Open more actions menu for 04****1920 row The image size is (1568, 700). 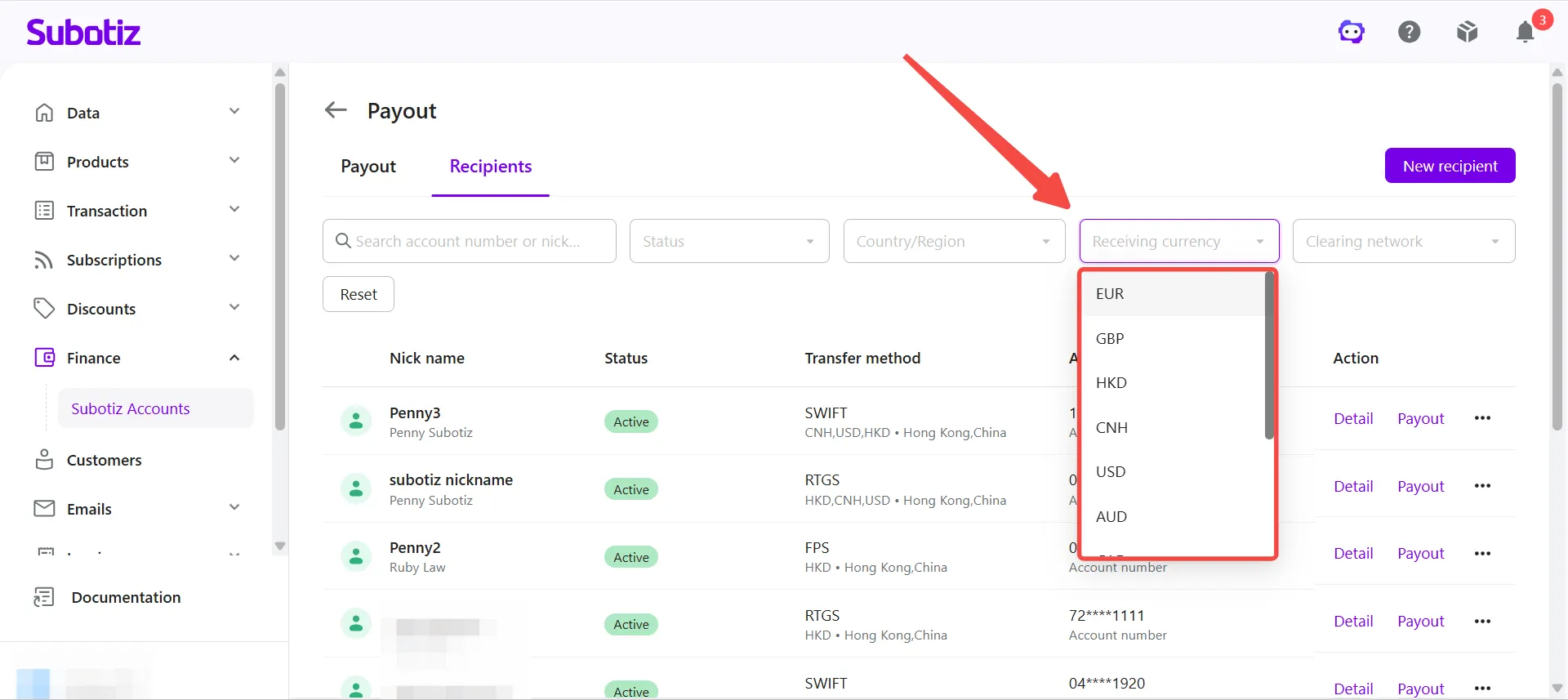(x=1483, y=689)
